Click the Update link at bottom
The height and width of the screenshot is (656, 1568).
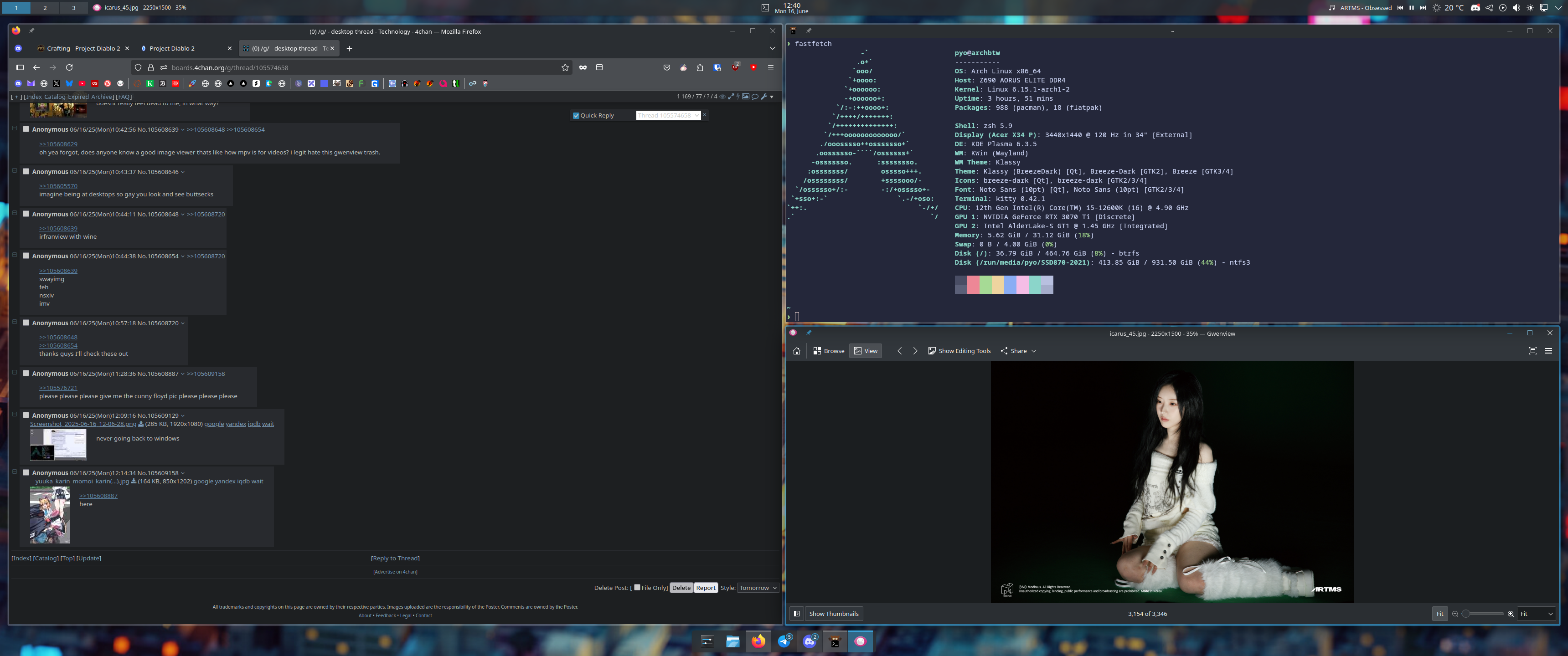[x=89, y=558]
